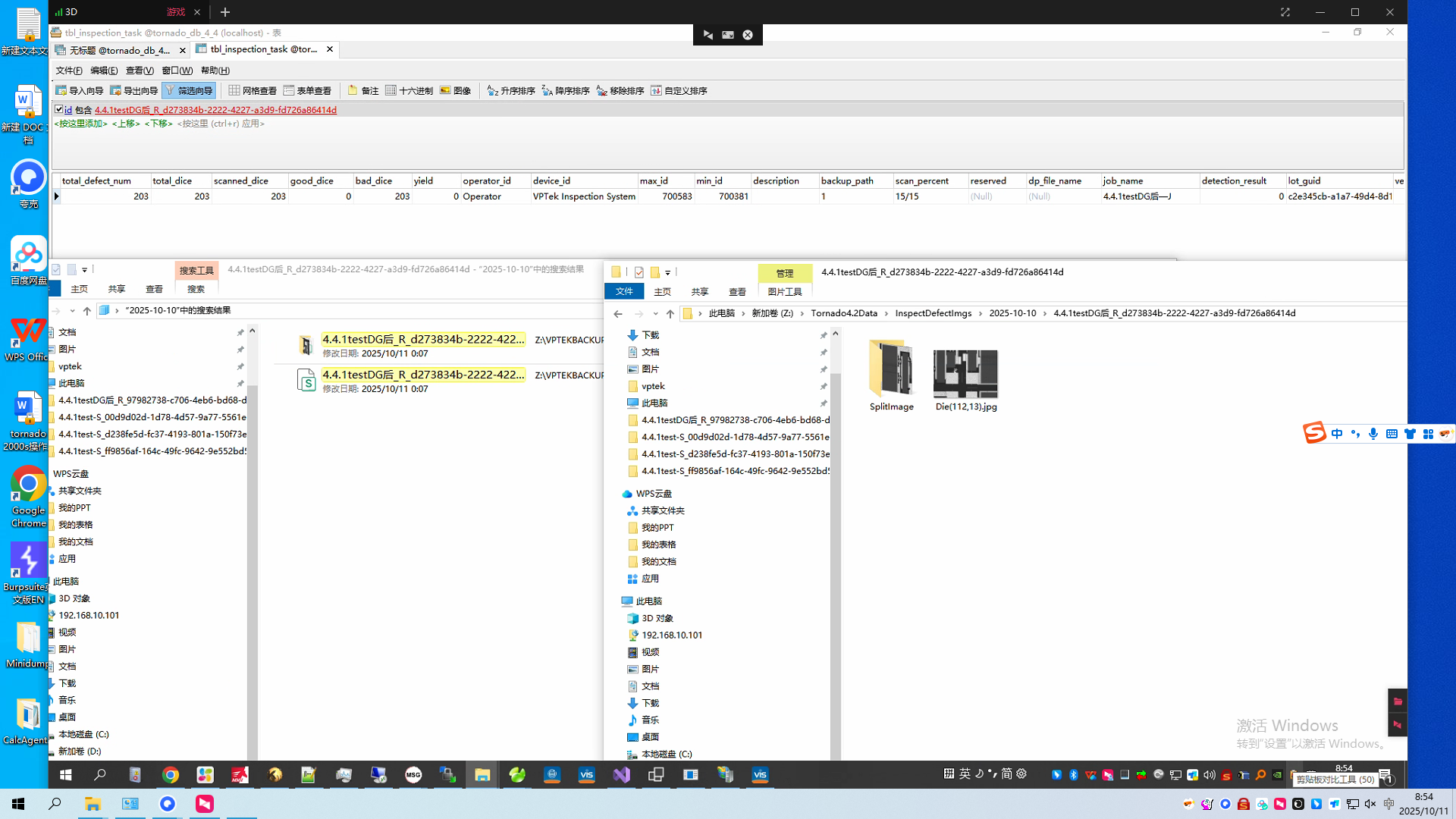The width and height of the screenshot is (1456, 819).
Task: Switch to 网格查看 grid view
Action: [253, 91]
